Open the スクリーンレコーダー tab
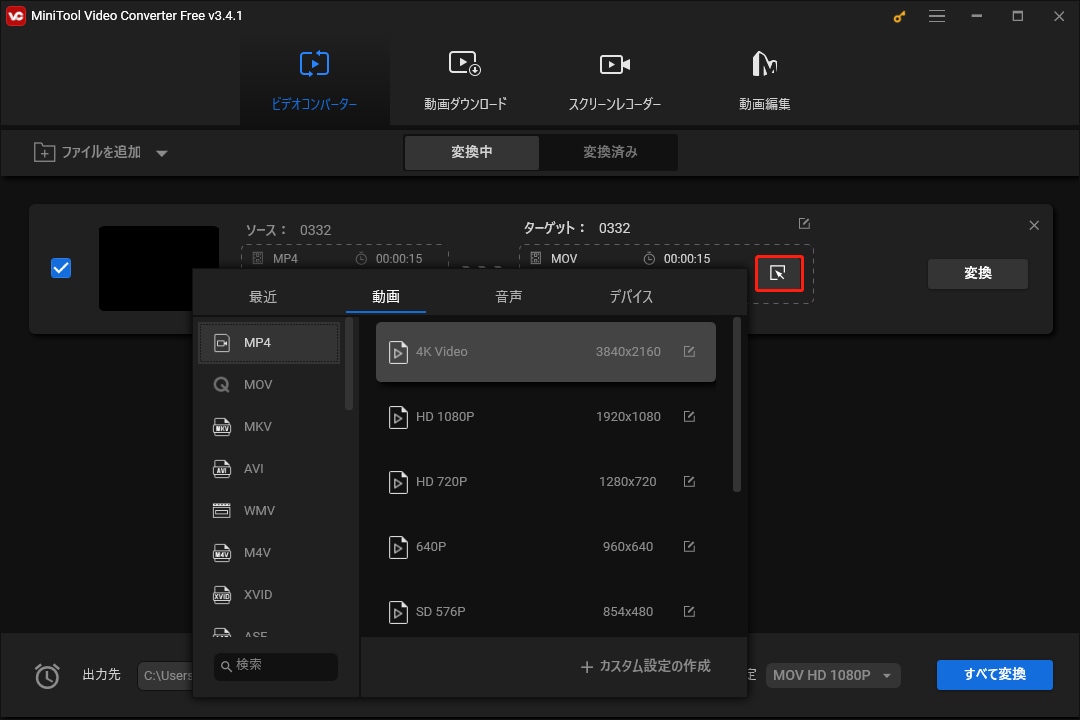Viewport: 1080px width, 720px height. pyautogui.click(x=614, y=80)
